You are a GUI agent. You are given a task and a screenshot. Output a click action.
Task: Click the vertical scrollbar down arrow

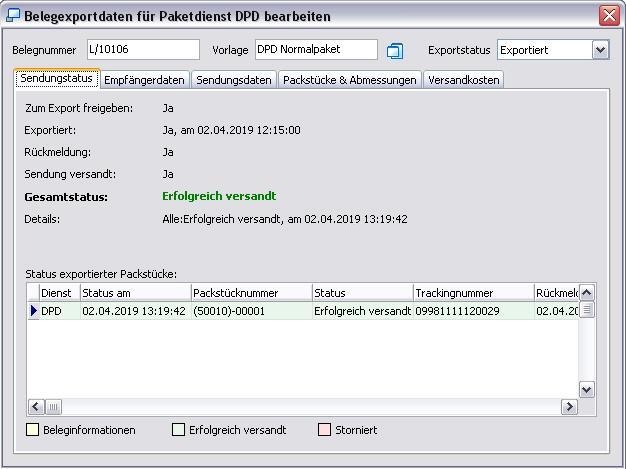pos(587,389)
